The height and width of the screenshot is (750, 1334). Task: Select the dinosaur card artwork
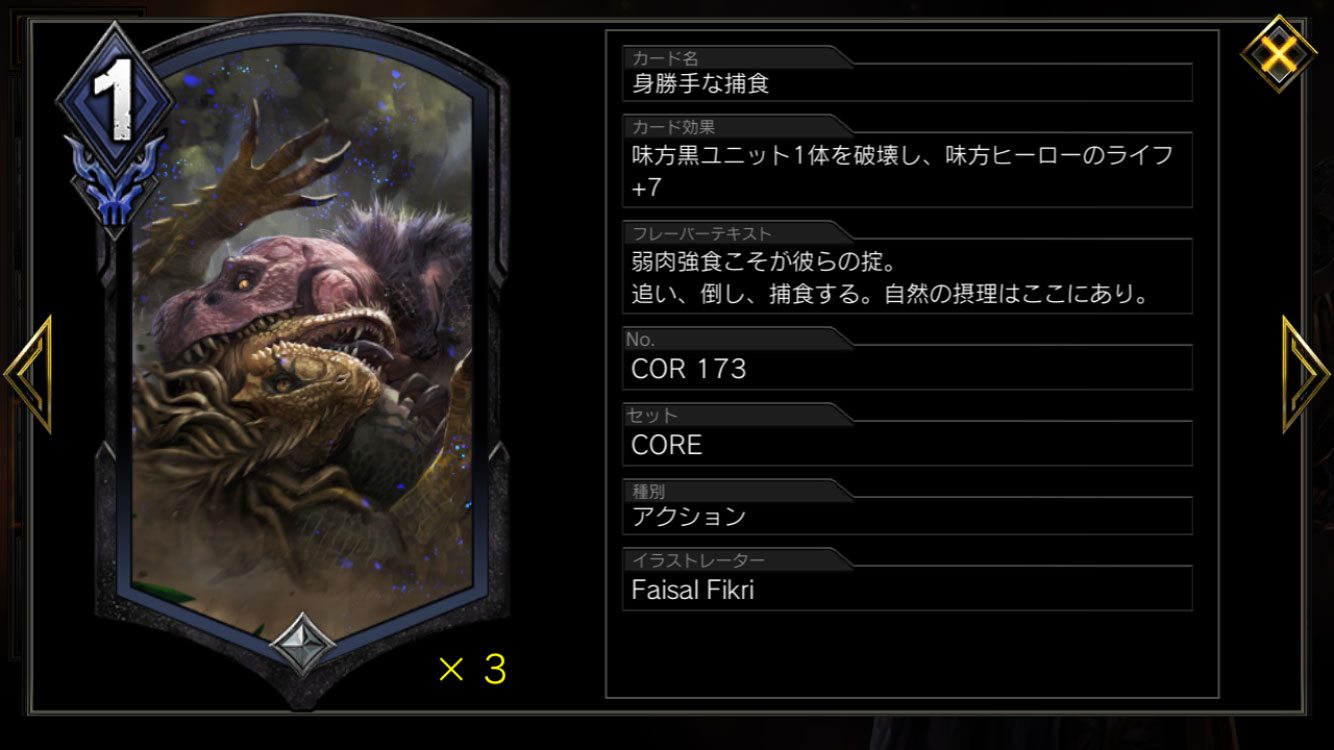coord(303,340)
